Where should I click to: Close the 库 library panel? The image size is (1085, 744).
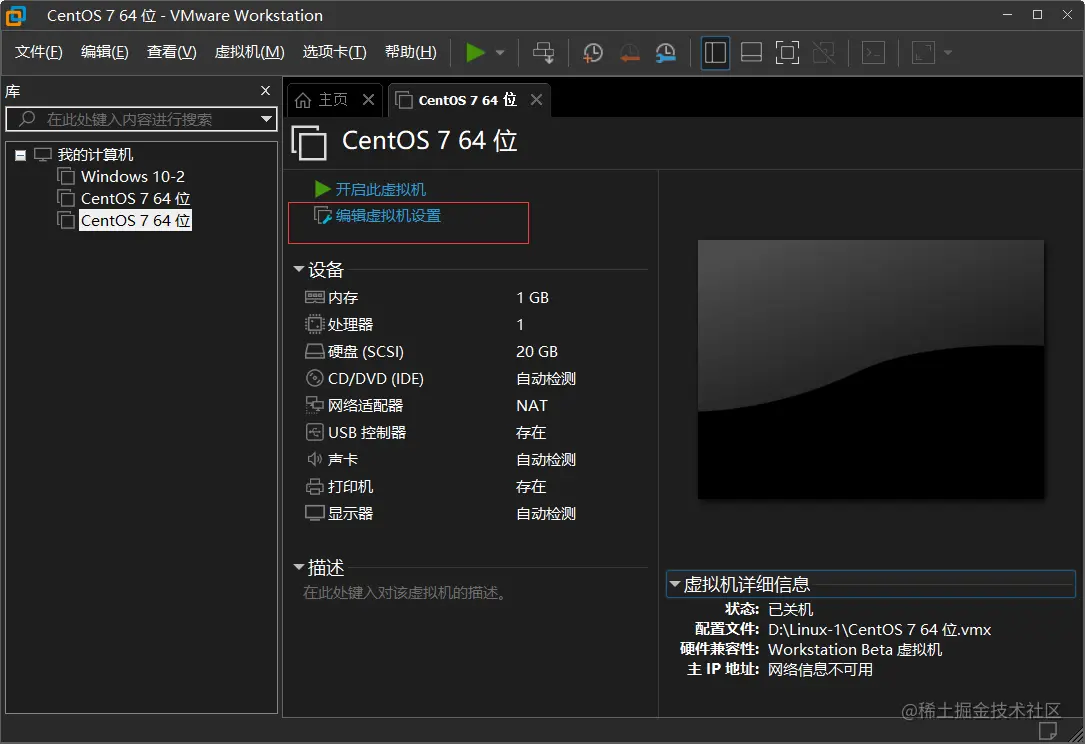pyautogui.click(x=266, y=91)
